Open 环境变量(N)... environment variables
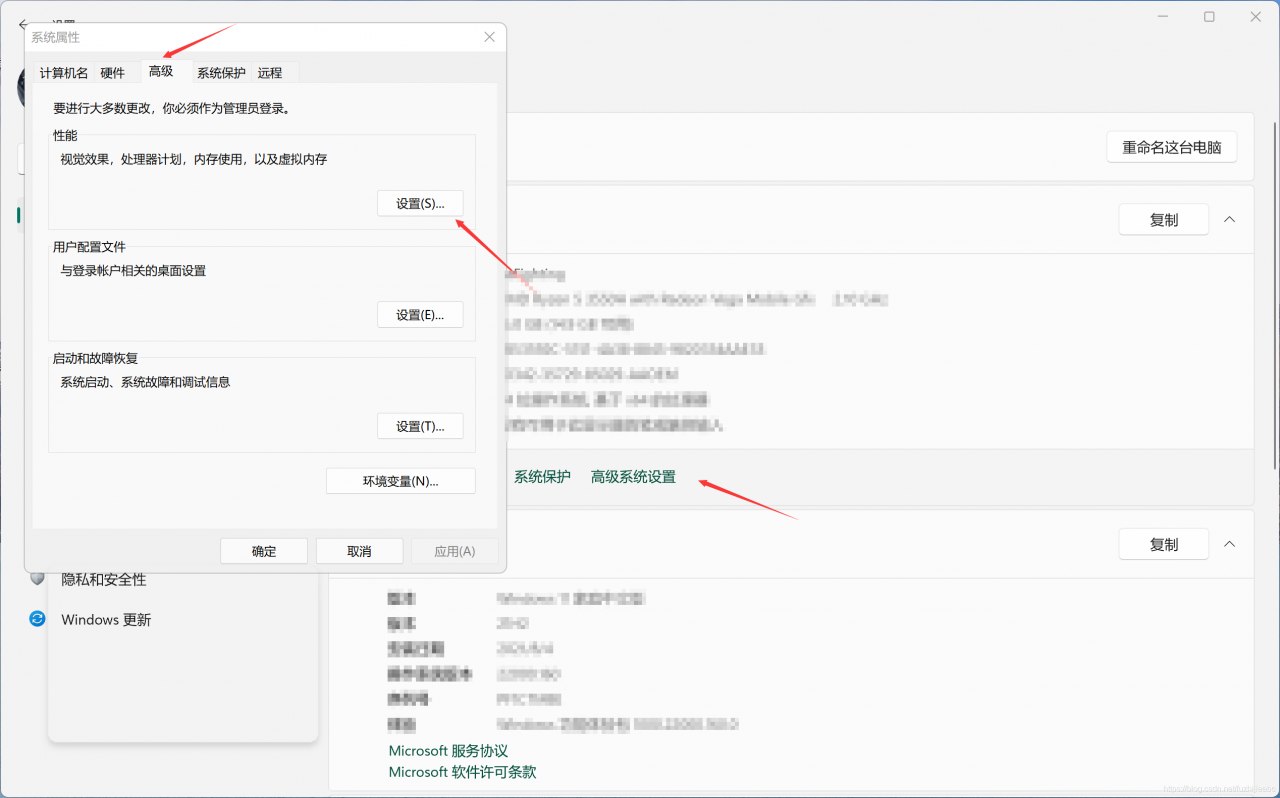The width and height of the screenshot is (1280, 798). (x=401, y=481)
